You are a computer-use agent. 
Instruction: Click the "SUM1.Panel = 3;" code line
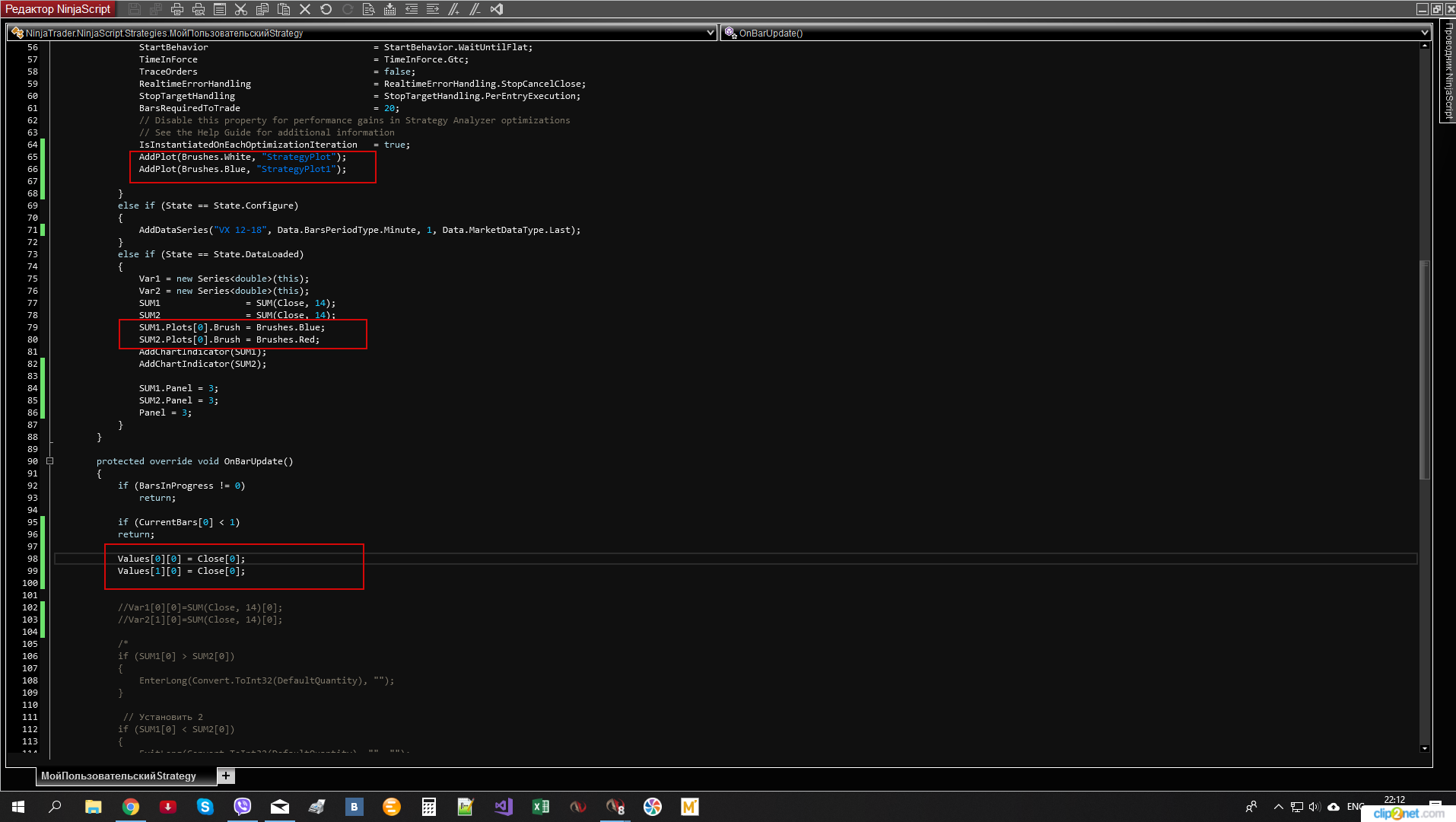179,388
